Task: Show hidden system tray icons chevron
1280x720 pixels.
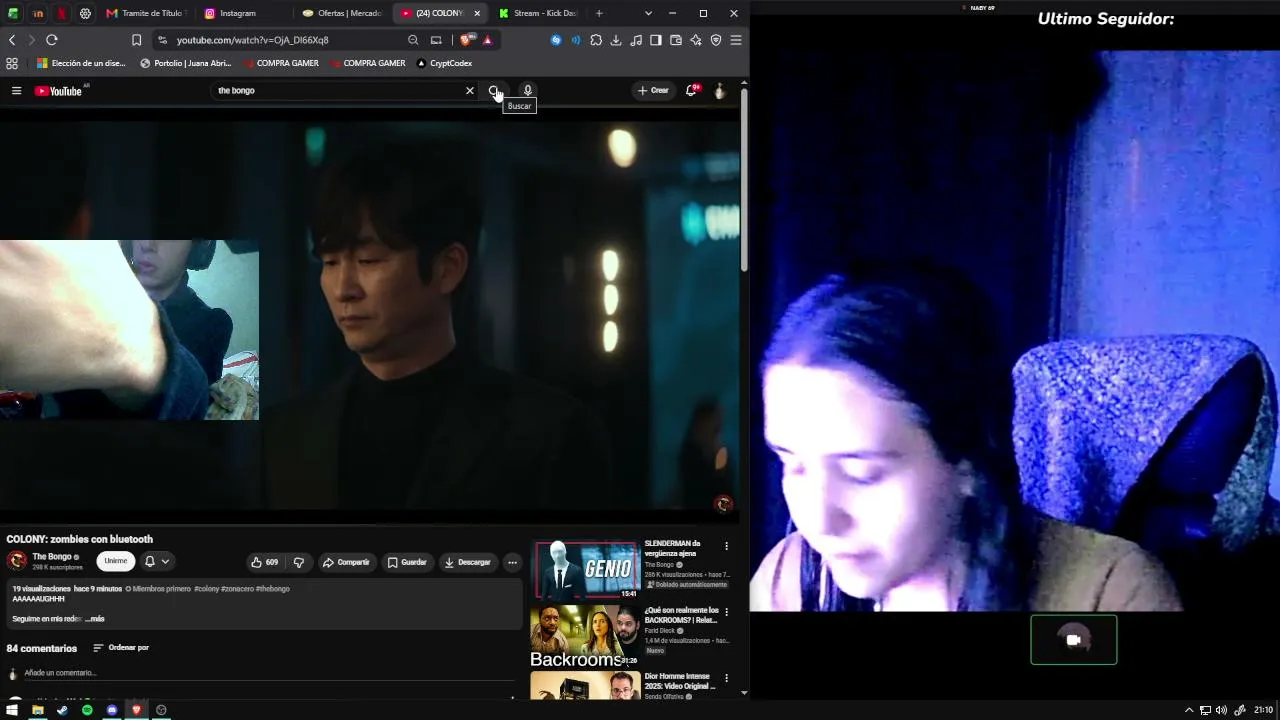Action: [x=1190, y=710]
